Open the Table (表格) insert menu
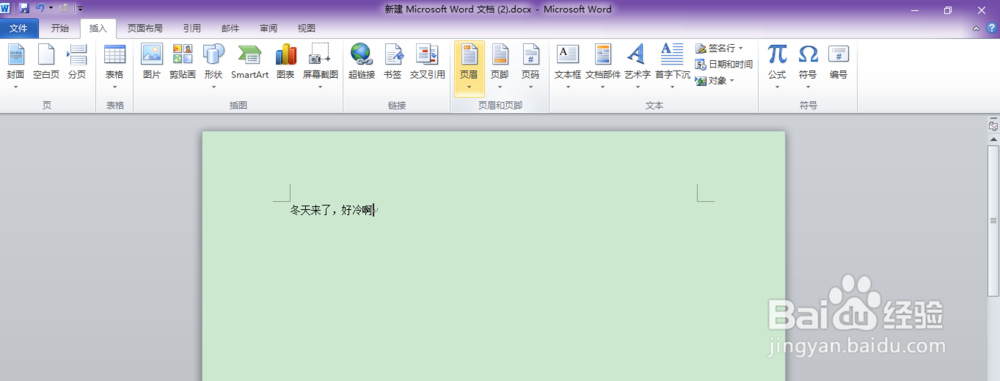The height and width of the screenshot is (381, 1000). point(115,66)
